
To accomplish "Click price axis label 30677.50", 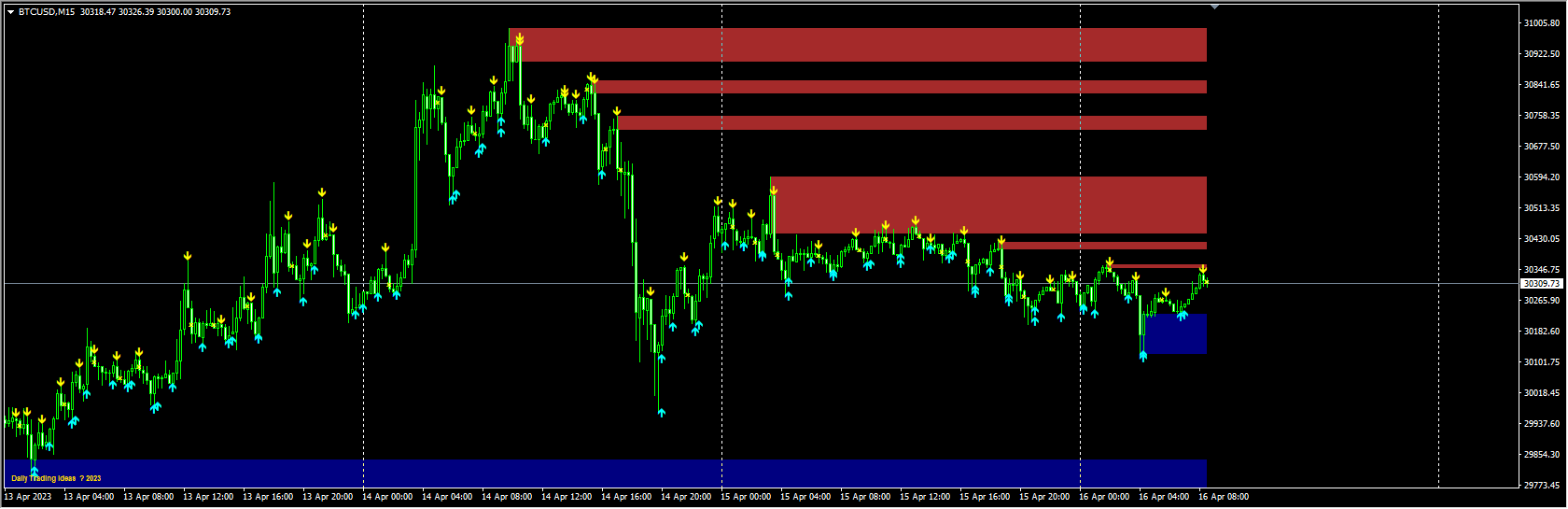I will coord(1542,146).
